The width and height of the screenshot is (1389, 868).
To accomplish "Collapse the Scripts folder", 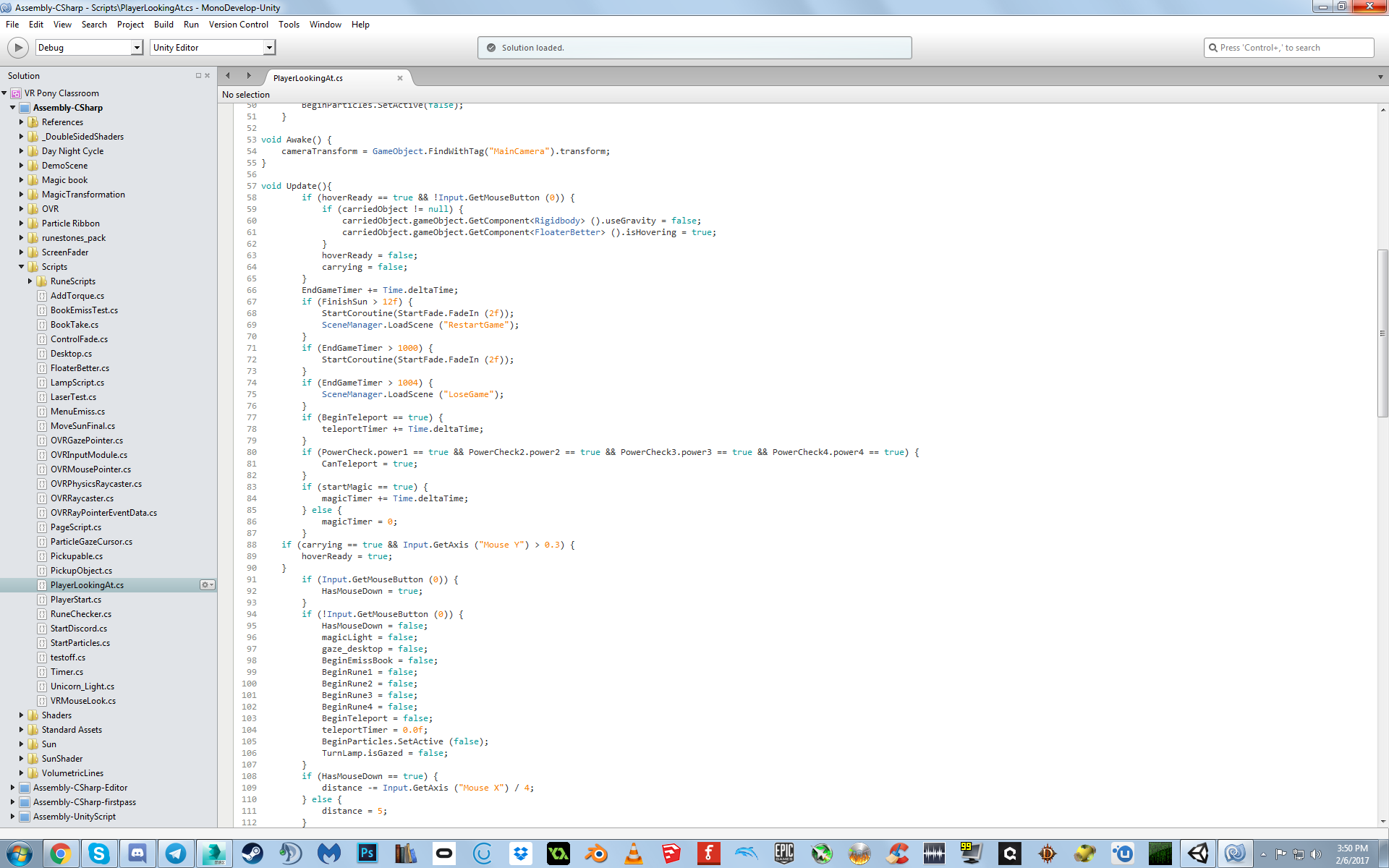I will tap(21, 267).
